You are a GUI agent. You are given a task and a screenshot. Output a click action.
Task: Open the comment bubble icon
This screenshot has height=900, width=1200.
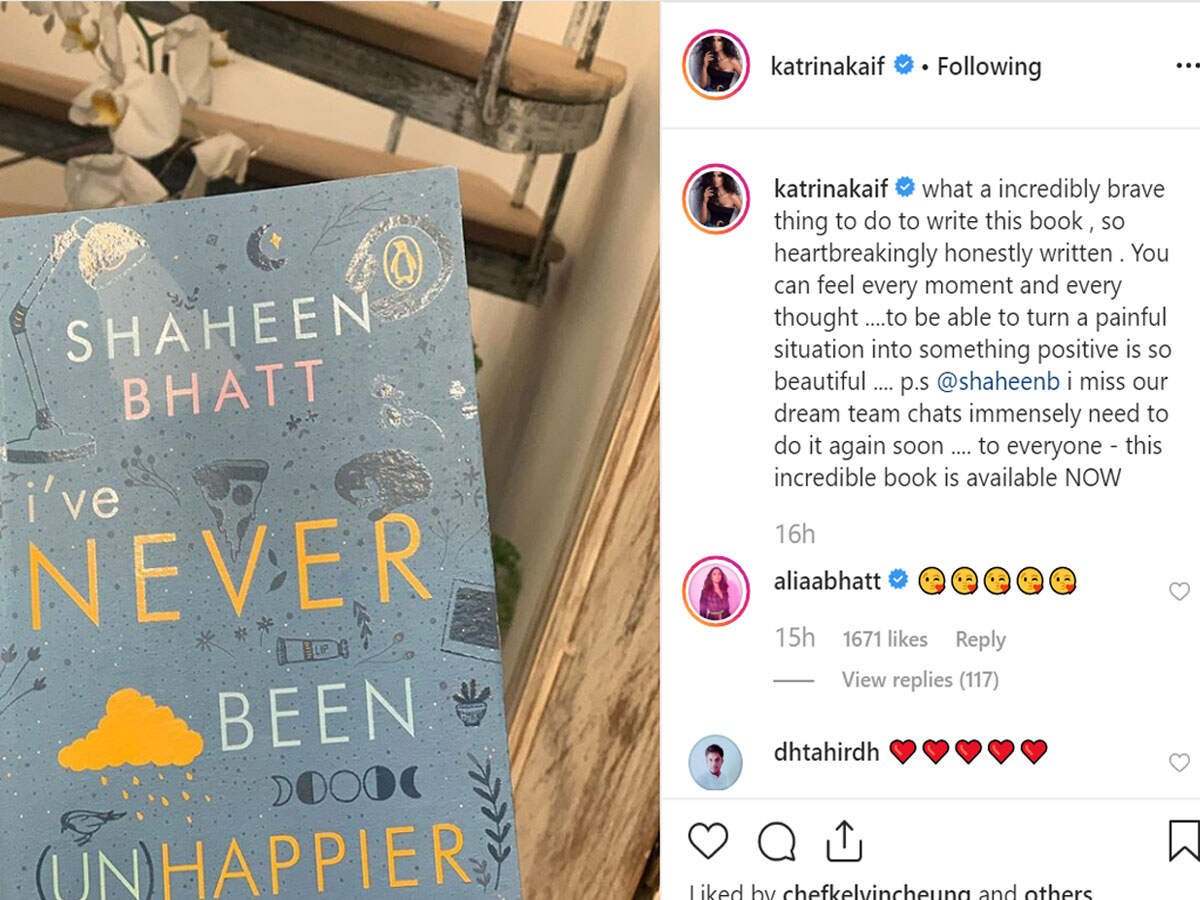coord(777,842)
